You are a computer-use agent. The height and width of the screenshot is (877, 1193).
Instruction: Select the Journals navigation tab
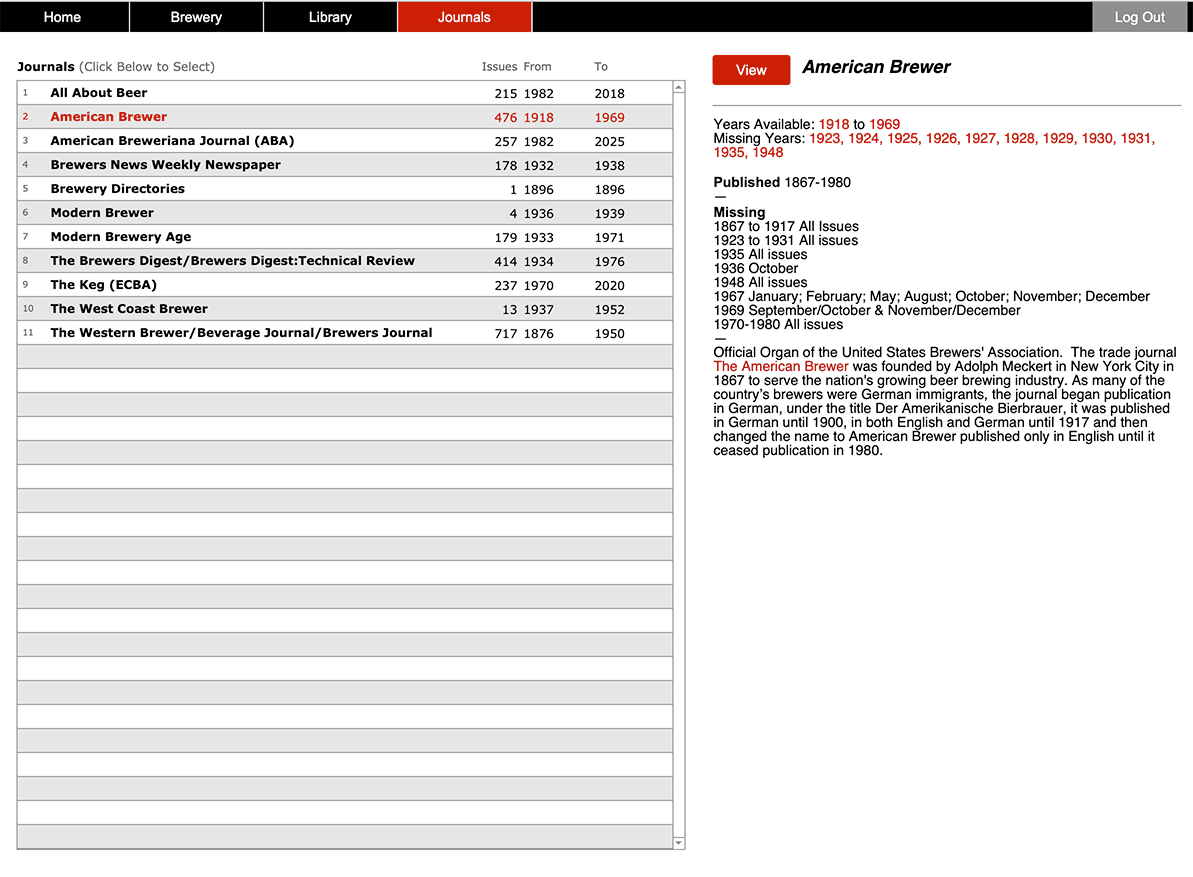coord(464,16)
